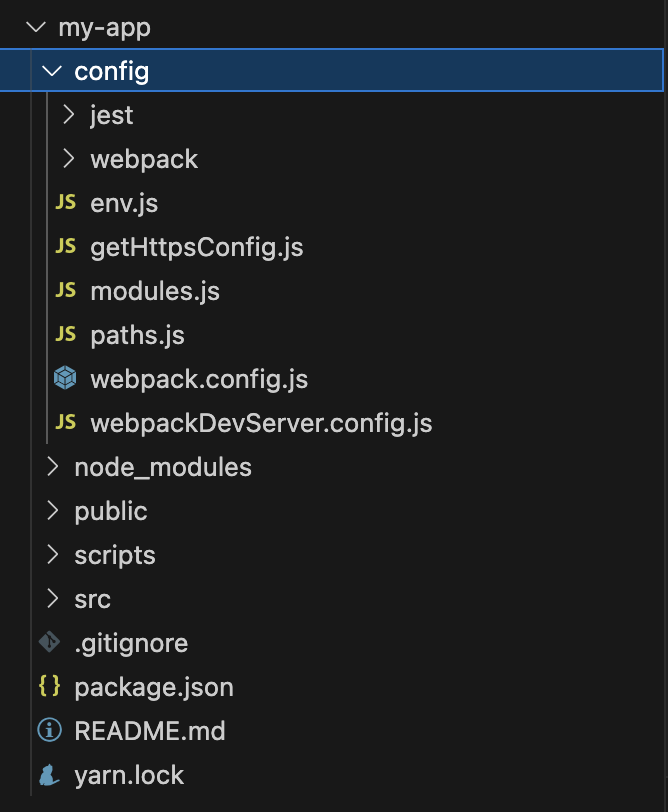668x812 pixels.
Task: Collapse the config folder chevron
Action: (52, 71)
